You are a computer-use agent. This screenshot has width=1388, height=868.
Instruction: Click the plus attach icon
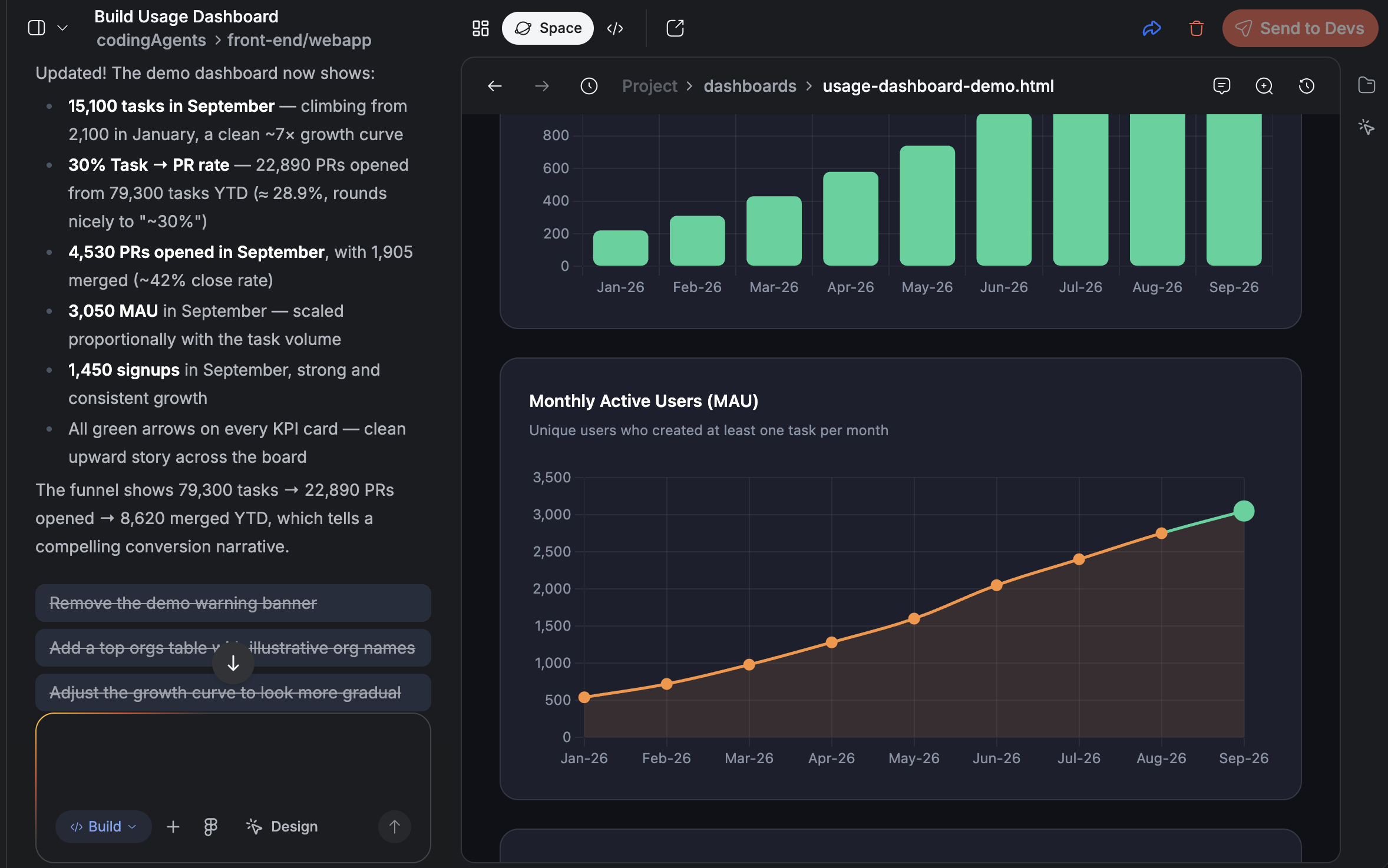173,826
